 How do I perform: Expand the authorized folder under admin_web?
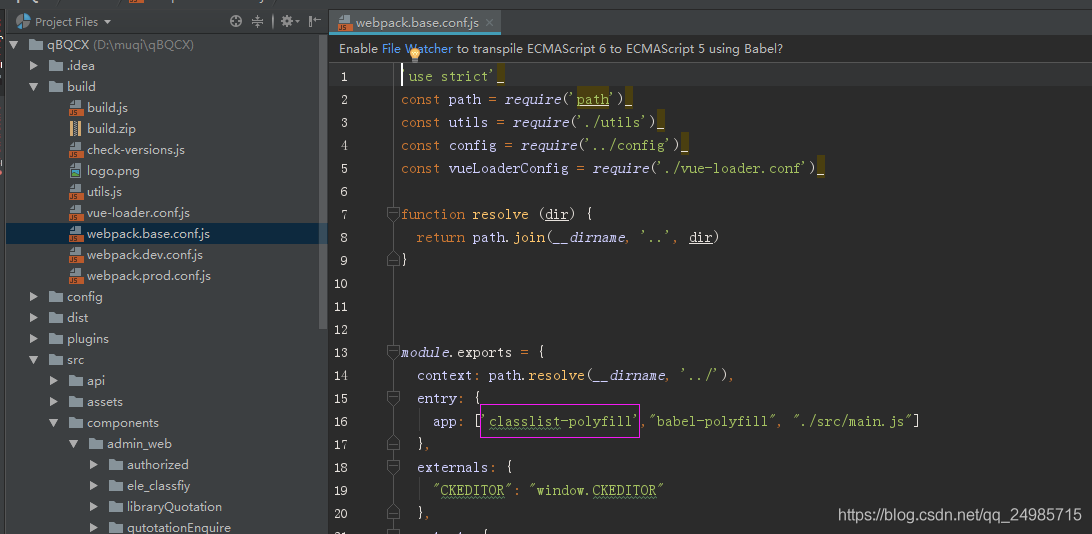coord(94,465)
